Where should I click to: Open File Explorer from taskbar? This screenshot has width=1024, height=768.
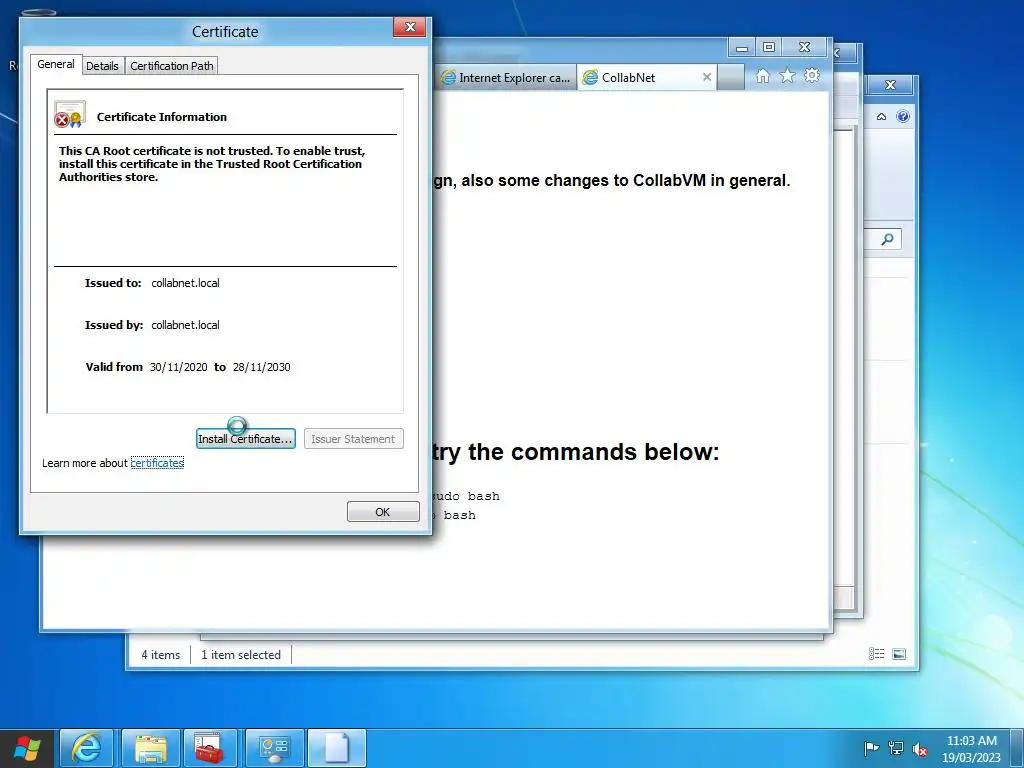coord(150,748)
